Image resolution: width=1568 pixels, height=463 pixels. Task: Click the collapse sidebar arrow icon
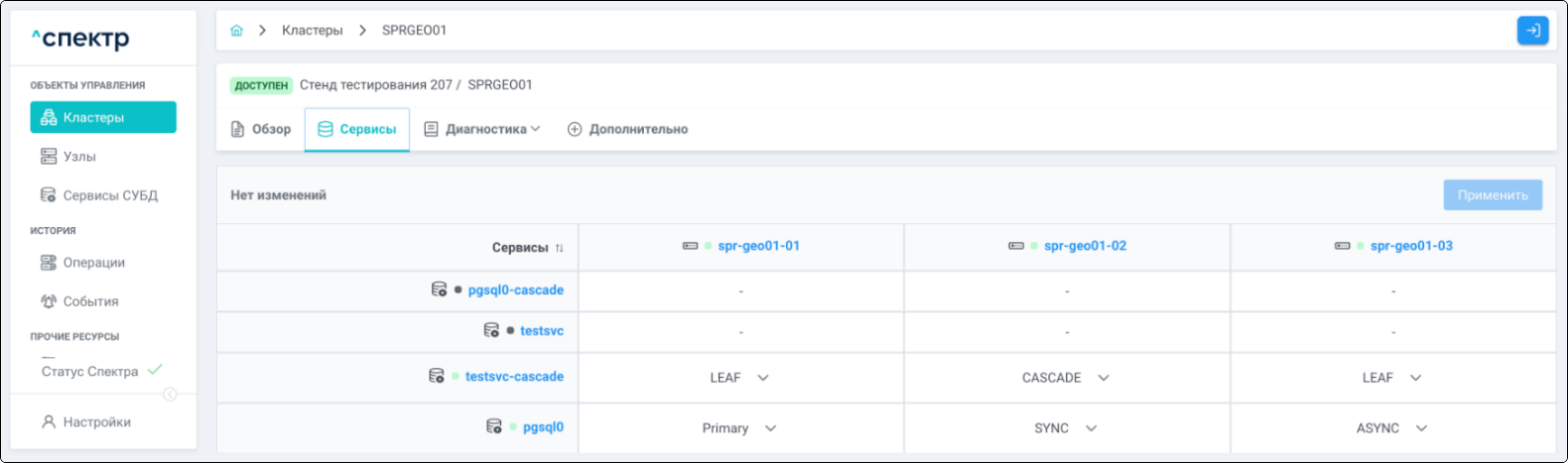coord(170,395)
